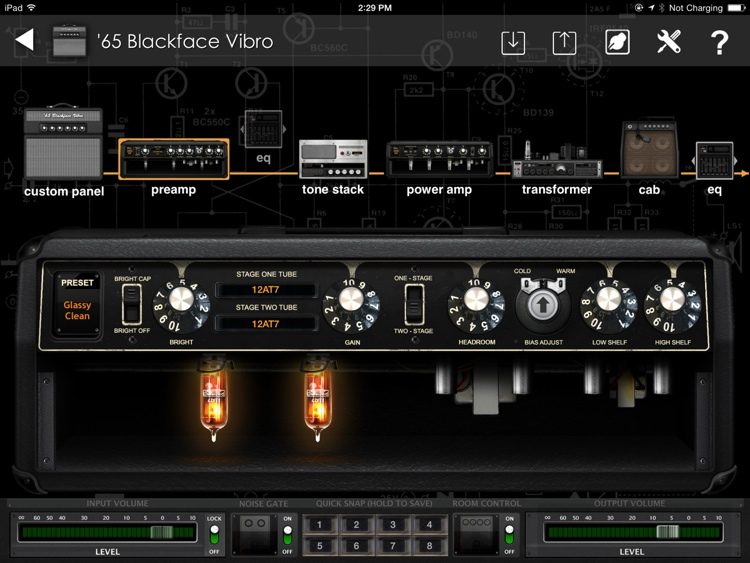Select the final eq module in chain

714,161
